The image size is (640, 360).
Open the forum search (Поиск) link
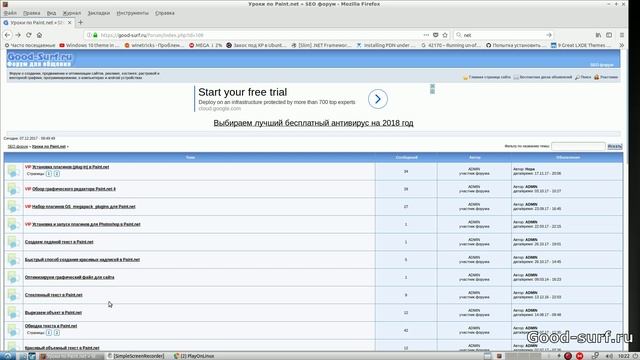coord(583,77)
